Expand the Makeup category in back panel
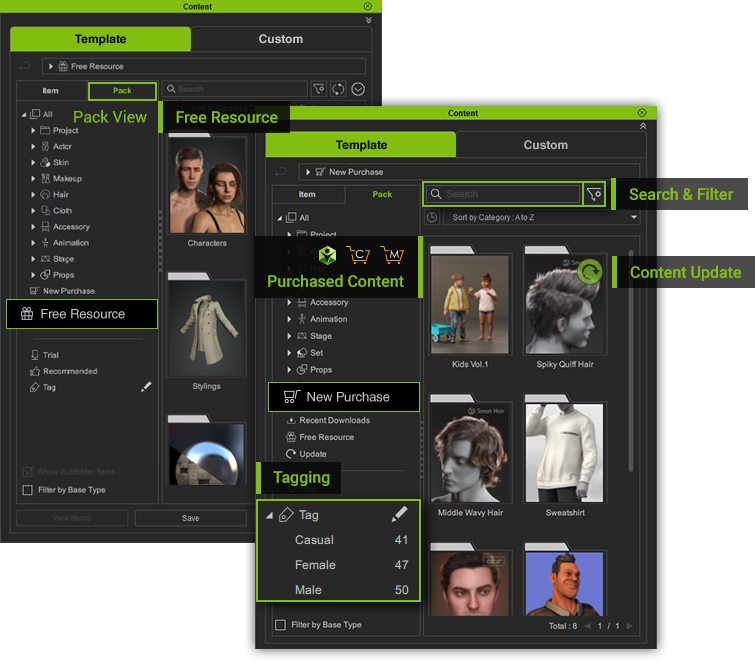This screenshot has width=755, height=661. coord(33,179)
